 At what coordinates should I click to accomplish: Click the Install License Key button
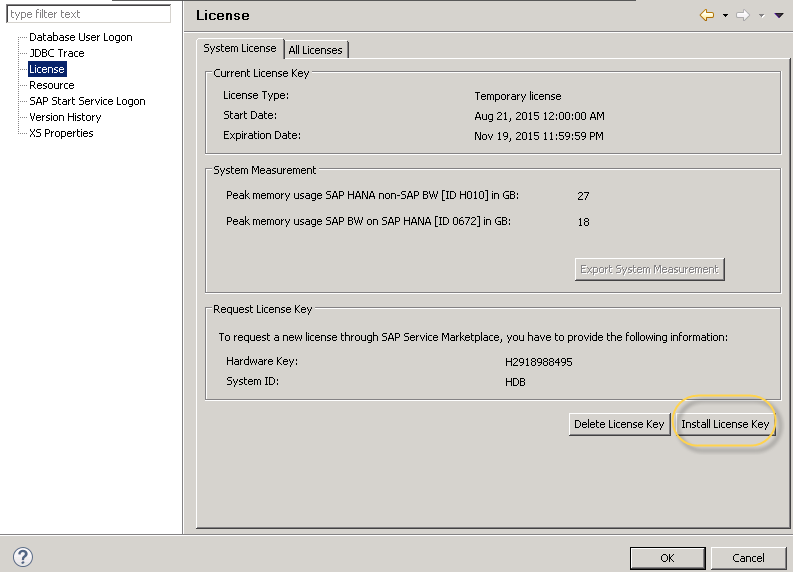(x=725, y=424)
